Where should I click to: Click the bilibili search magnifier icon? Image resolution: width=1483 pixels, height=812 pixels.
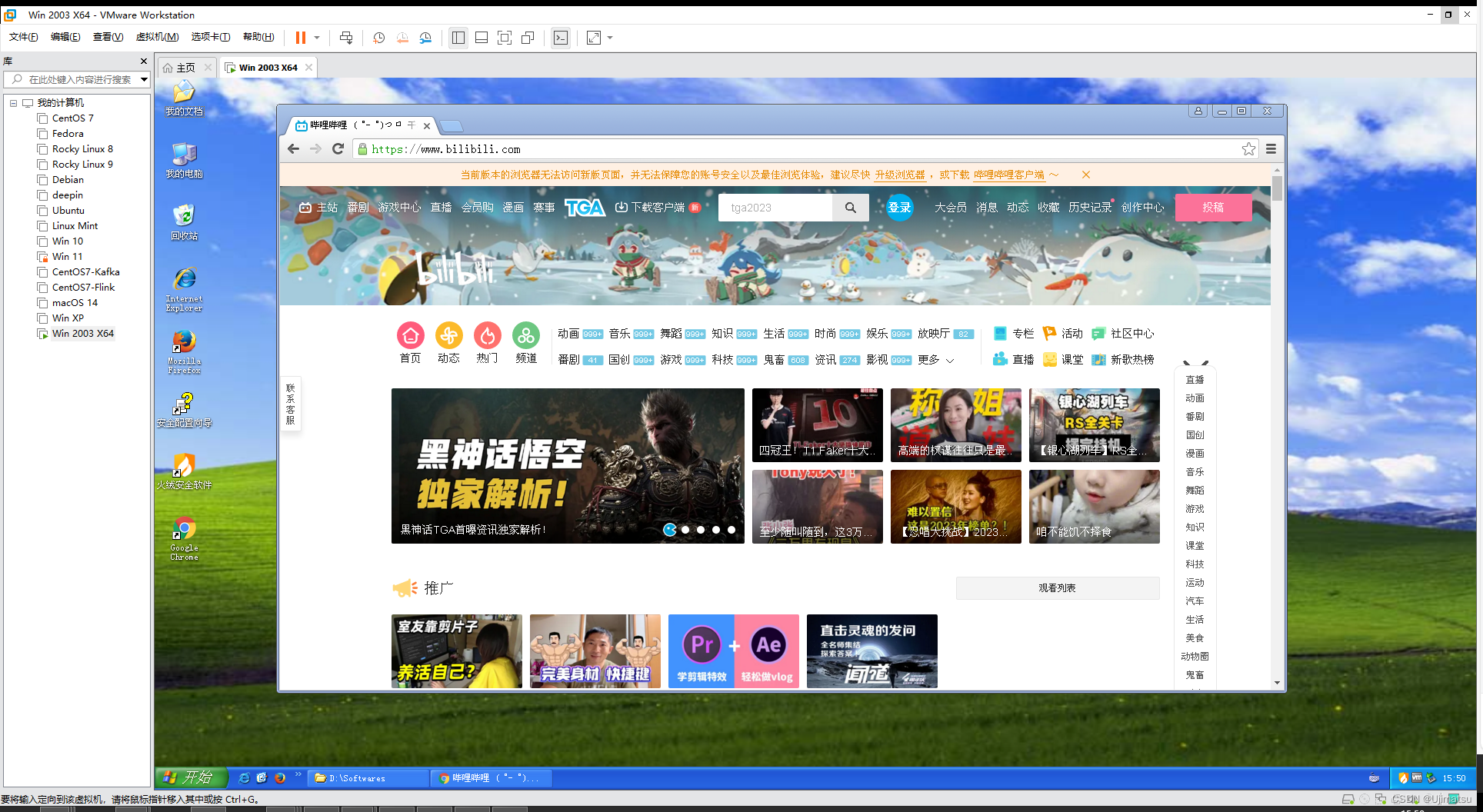[x=850, y=208]
